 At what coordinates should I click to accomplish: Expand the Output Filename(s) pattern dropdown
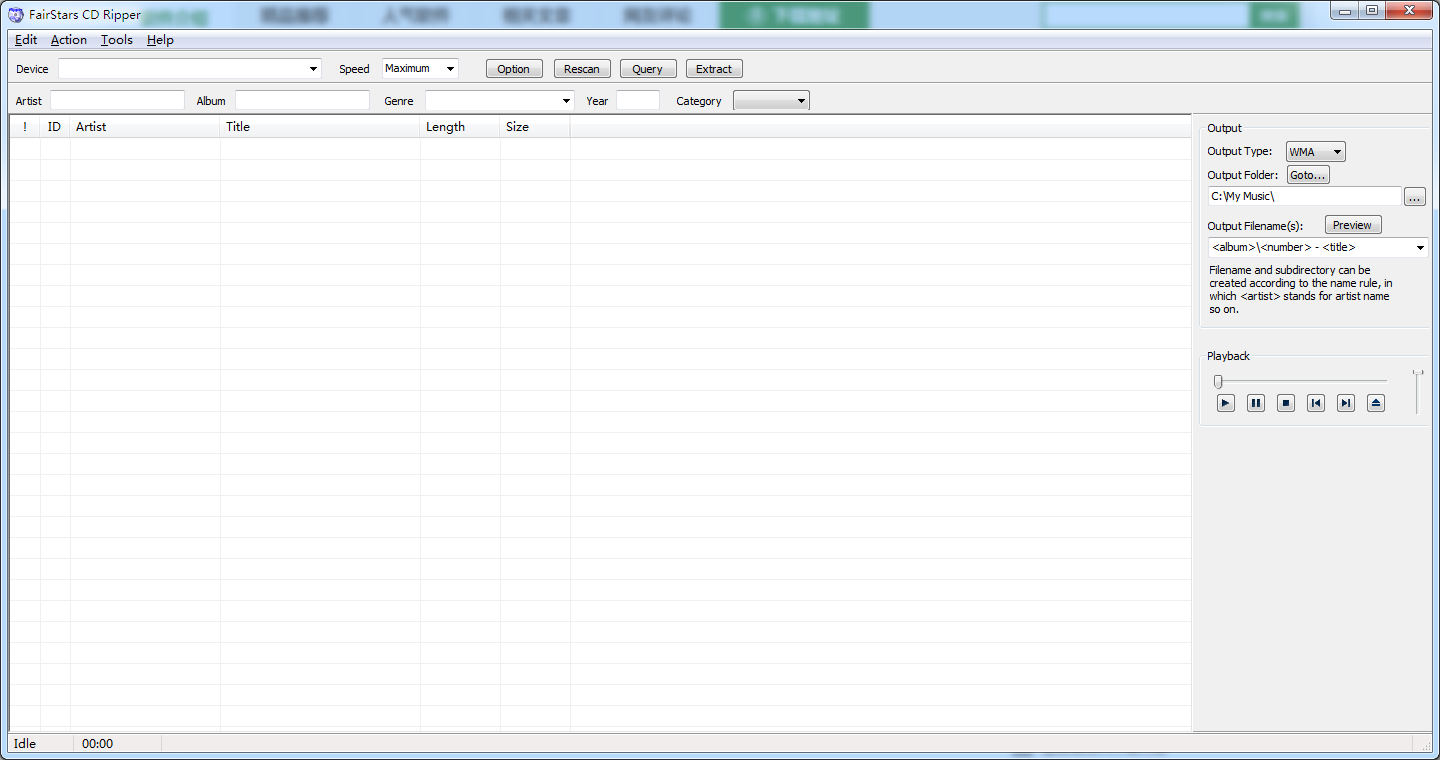click(1420, 247)
